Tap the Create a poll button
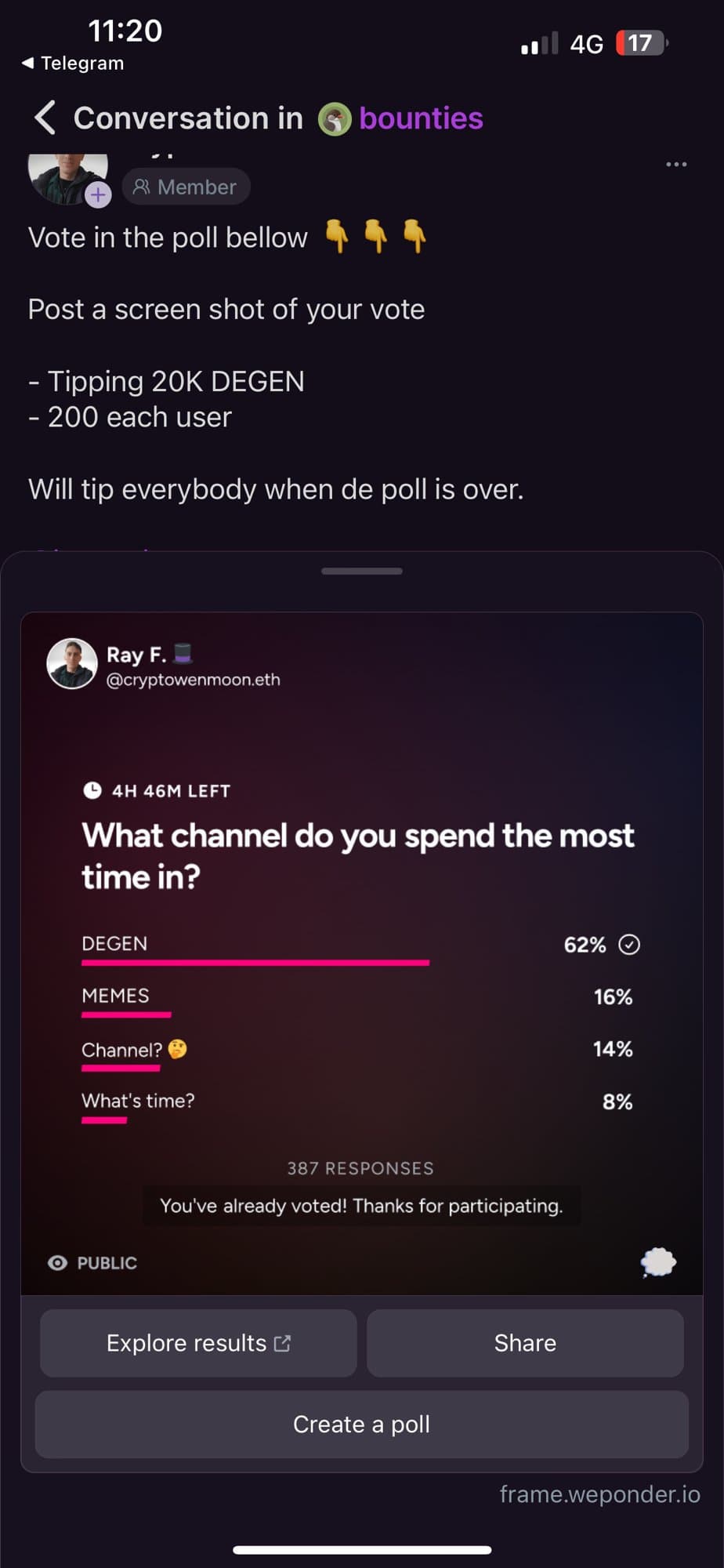 pyautogui.click(x=361, y=1425)
